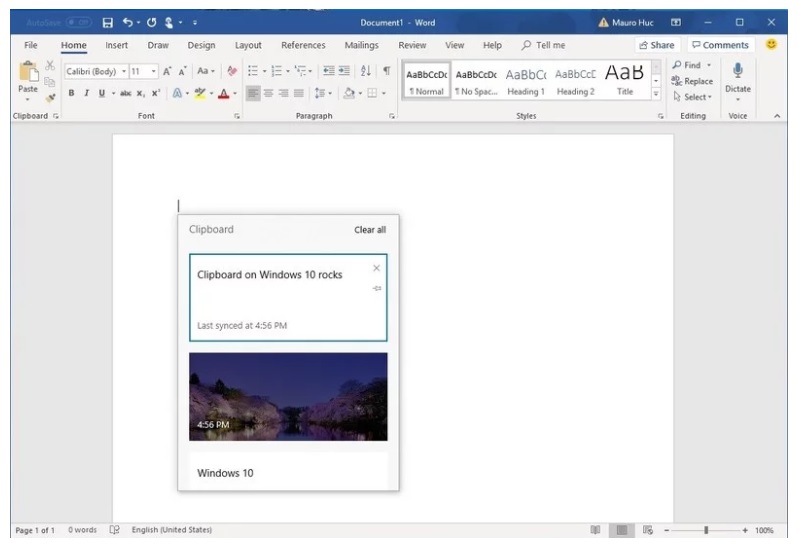Switch to the Review tab
Viewport: 799px width, 547px height.
tap(412, 45)
